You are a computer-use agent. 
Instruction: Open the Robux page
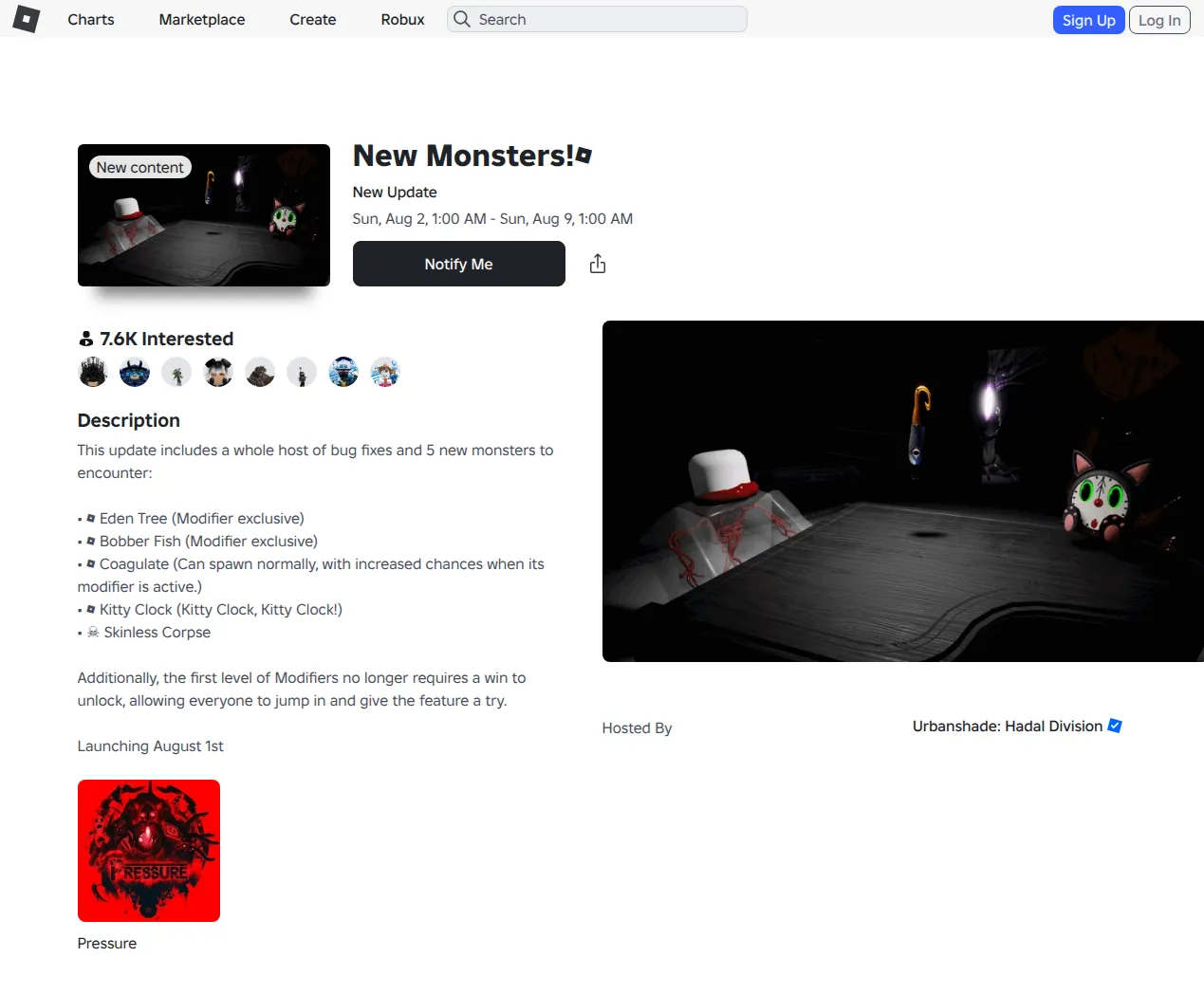402,19
